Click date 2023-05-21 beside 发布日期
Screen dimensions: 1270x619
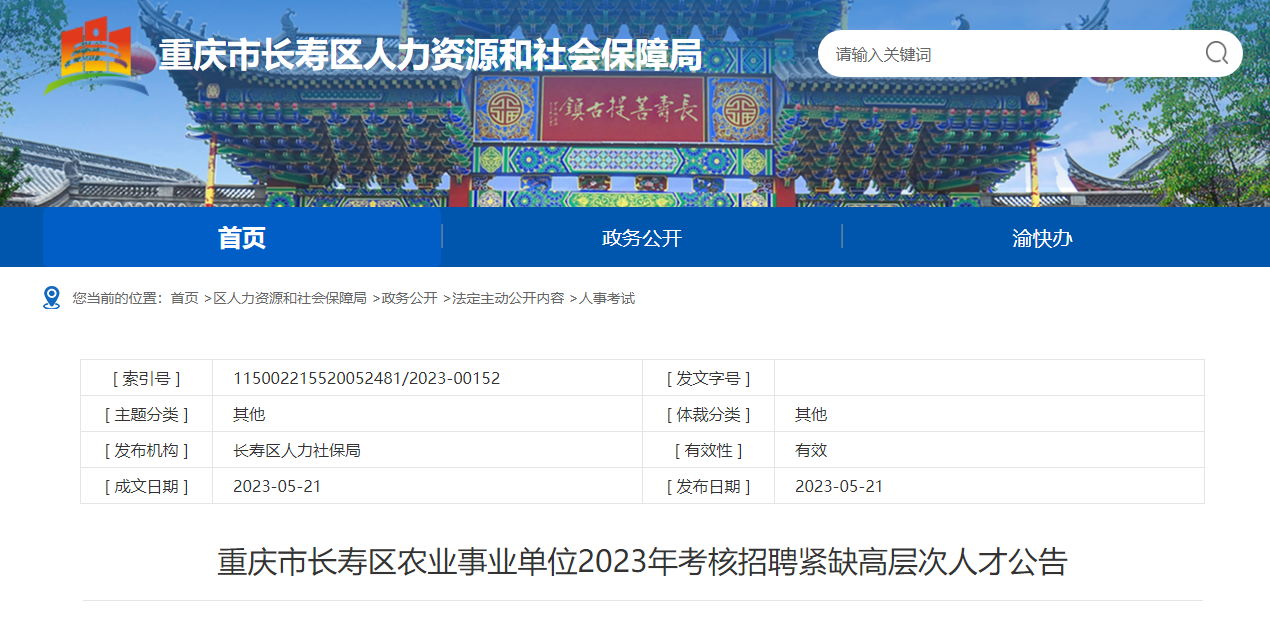coord(839,486)
